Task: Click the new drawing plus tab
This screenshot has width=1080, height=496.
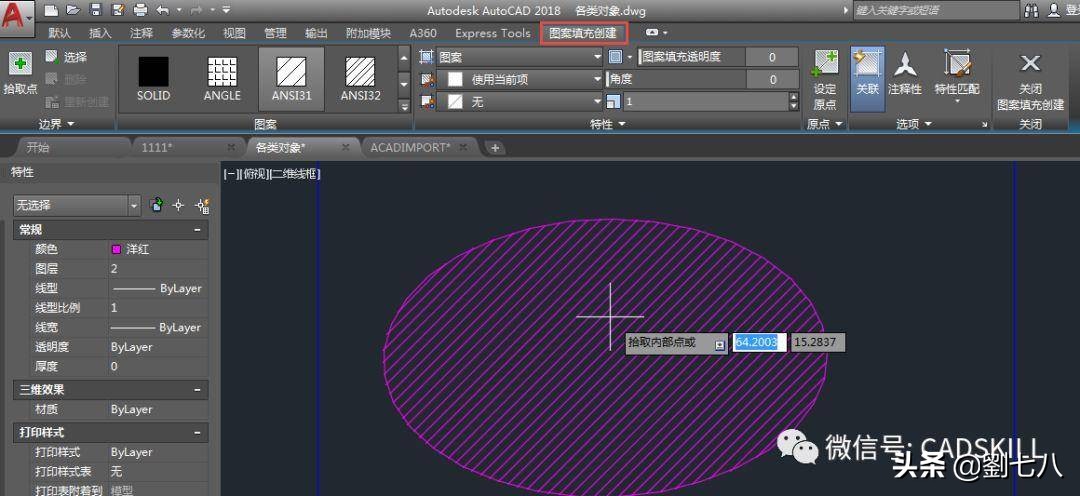Action: tap(495, 147)
